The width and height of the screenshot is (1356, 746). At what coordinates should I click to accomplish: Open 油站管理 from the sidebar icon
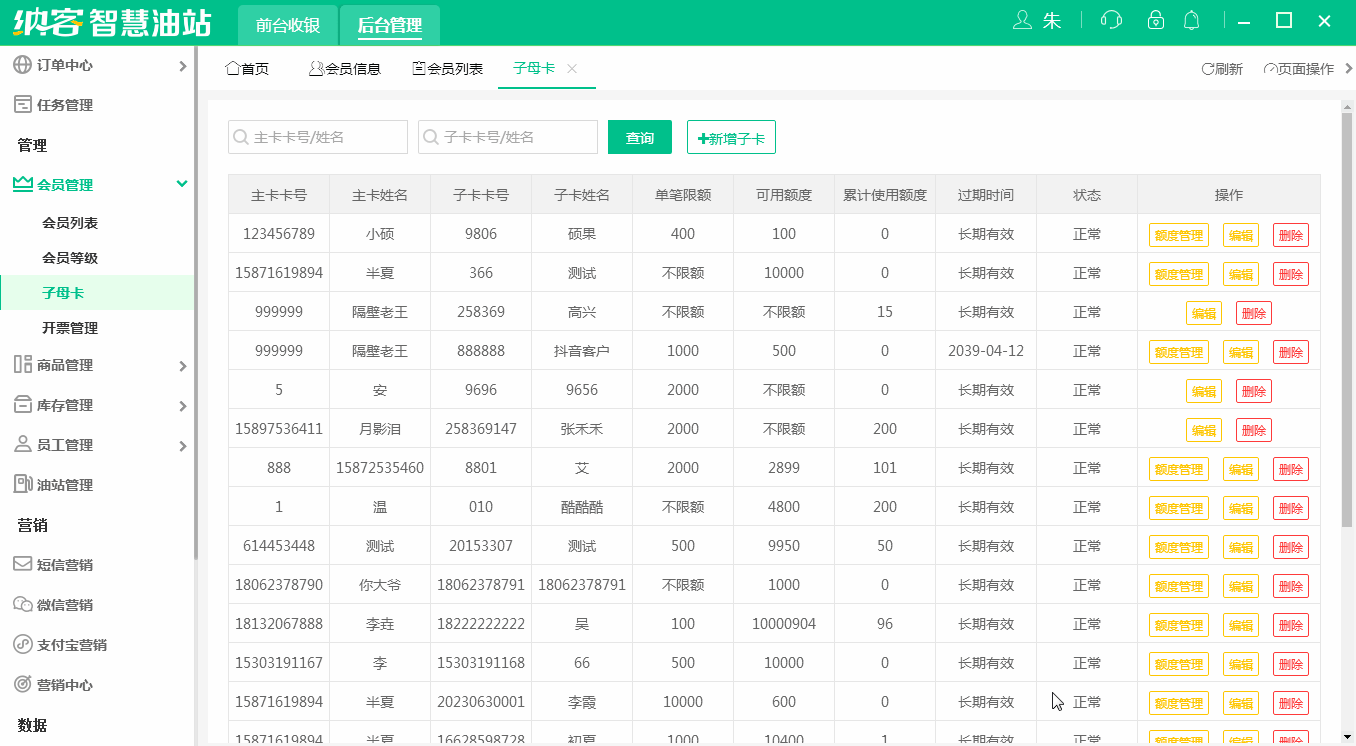click(22, 484)
